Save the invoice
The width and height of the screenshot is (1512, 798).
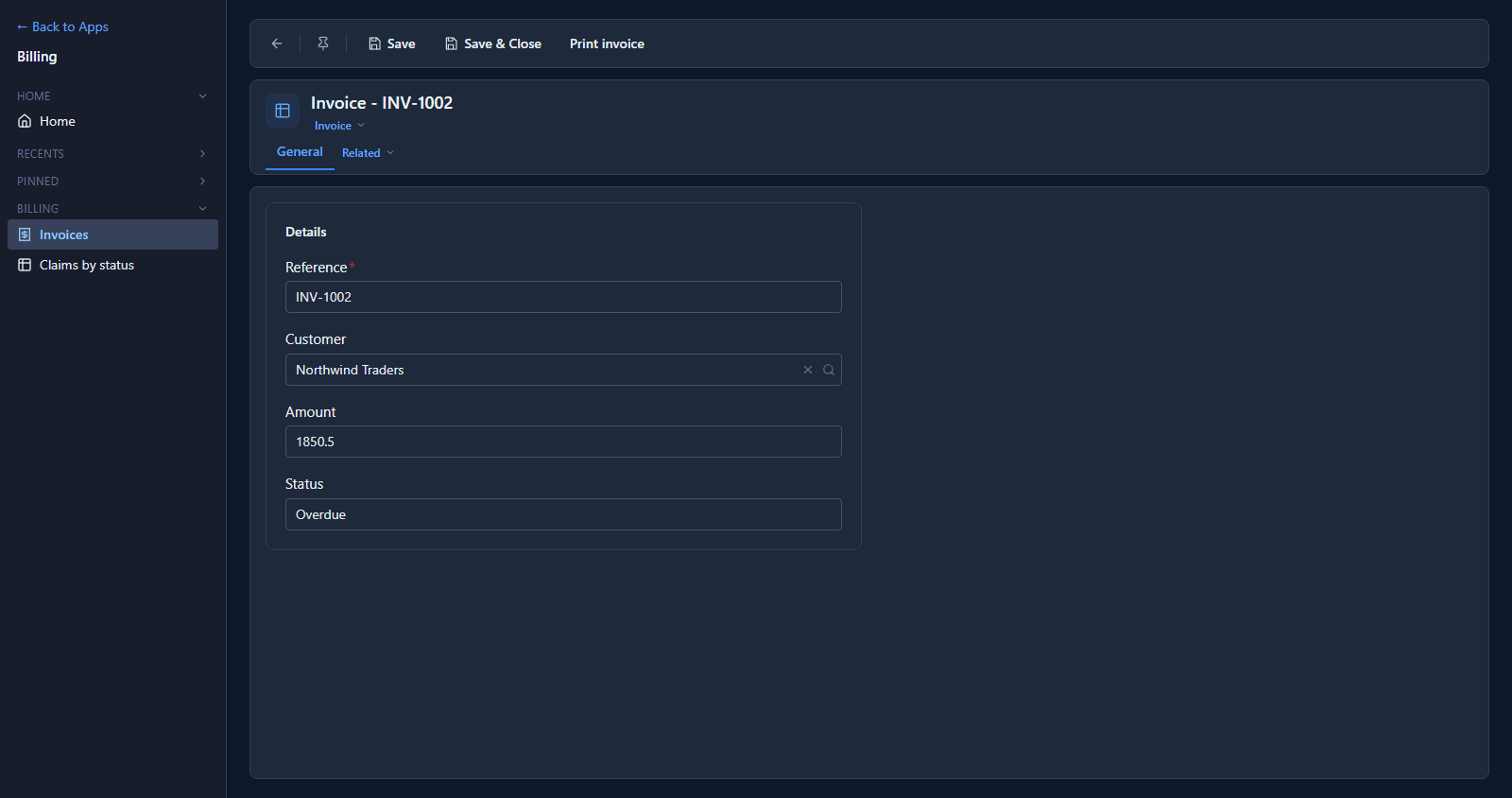(x=392, y=43)
